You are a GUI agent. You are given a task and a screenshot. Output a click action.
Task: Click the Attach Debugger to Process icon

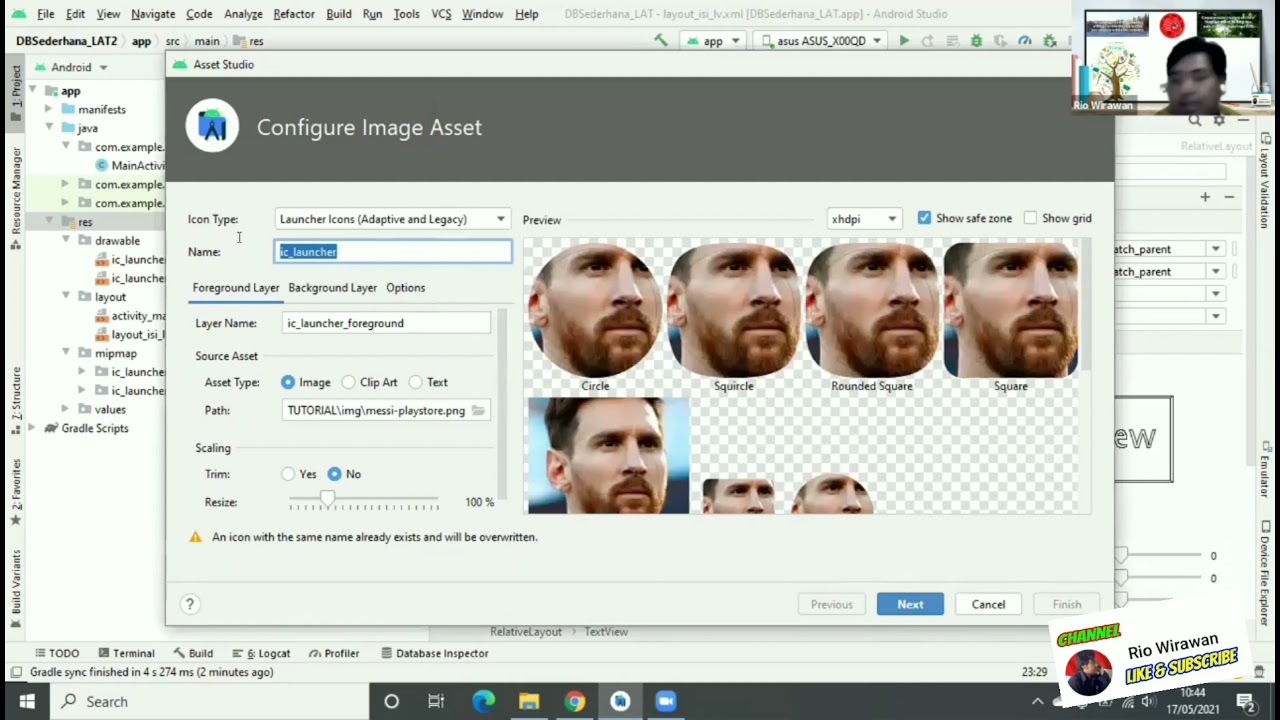tap(1049, 41)
